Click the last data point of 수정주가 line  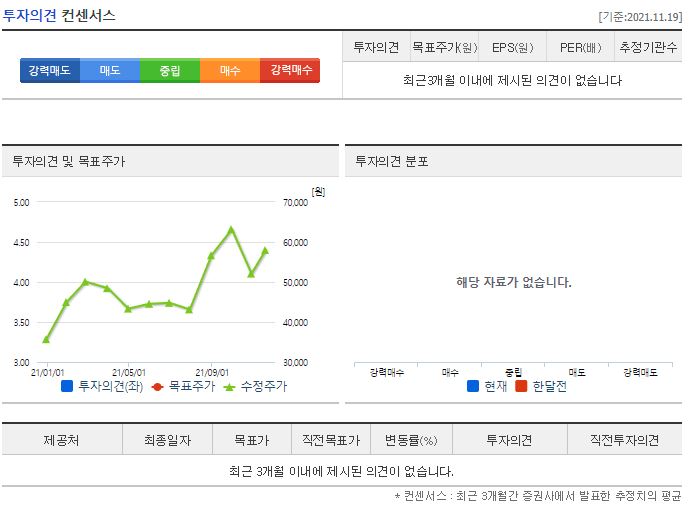tap(265, 250)
